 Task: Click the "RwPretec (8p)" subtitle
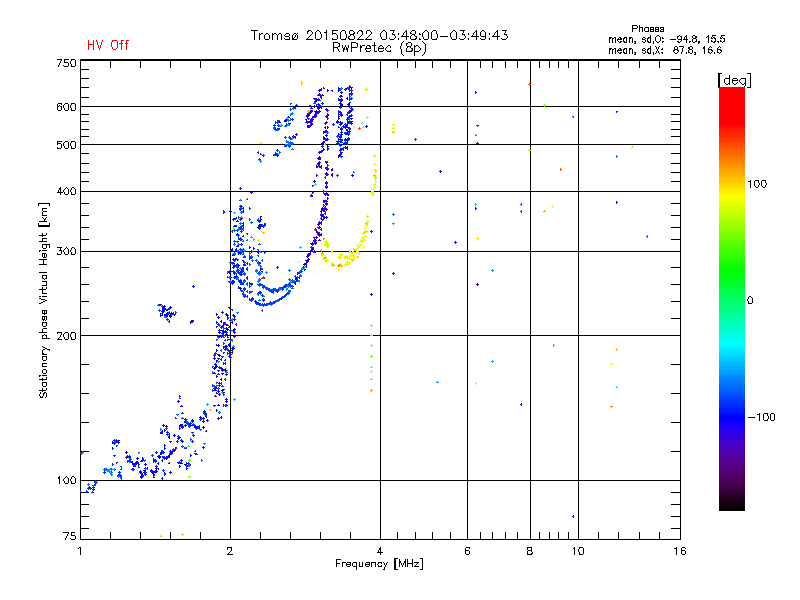click(379, 48)
